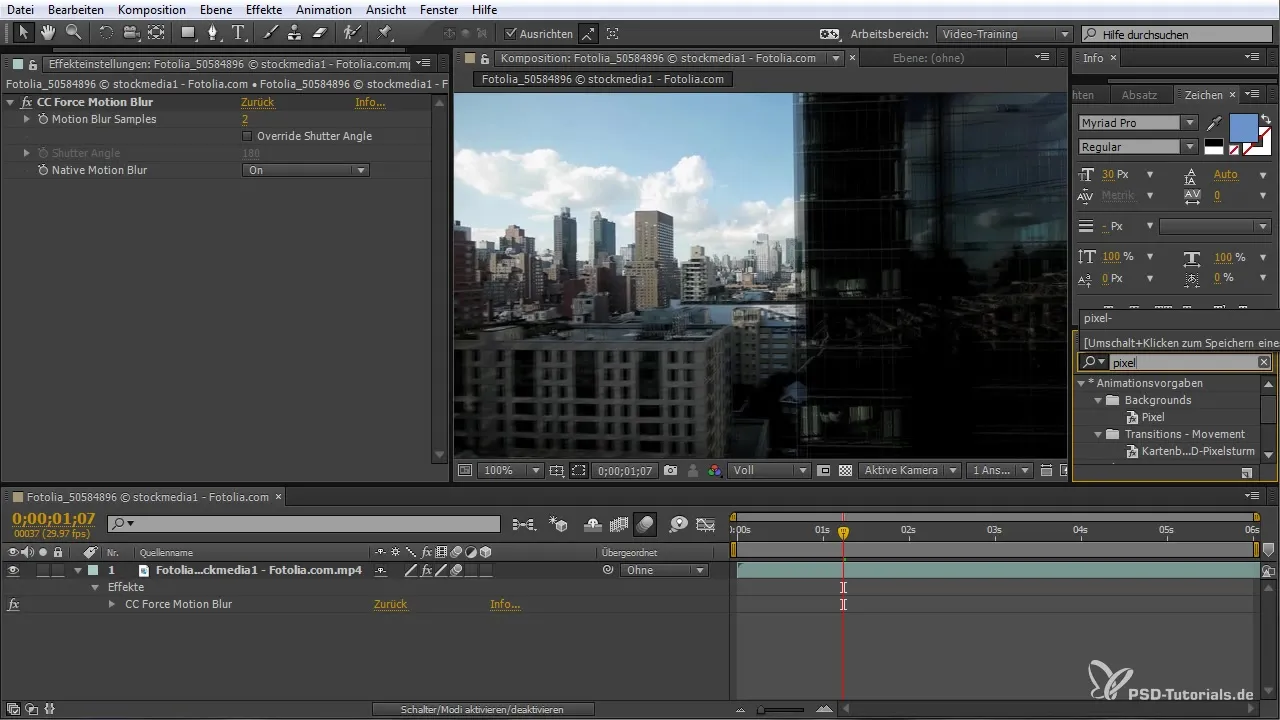Click the frame blending icon in timeline header
This screenshot has height=720, width=1280.
[x=618, y=524]
